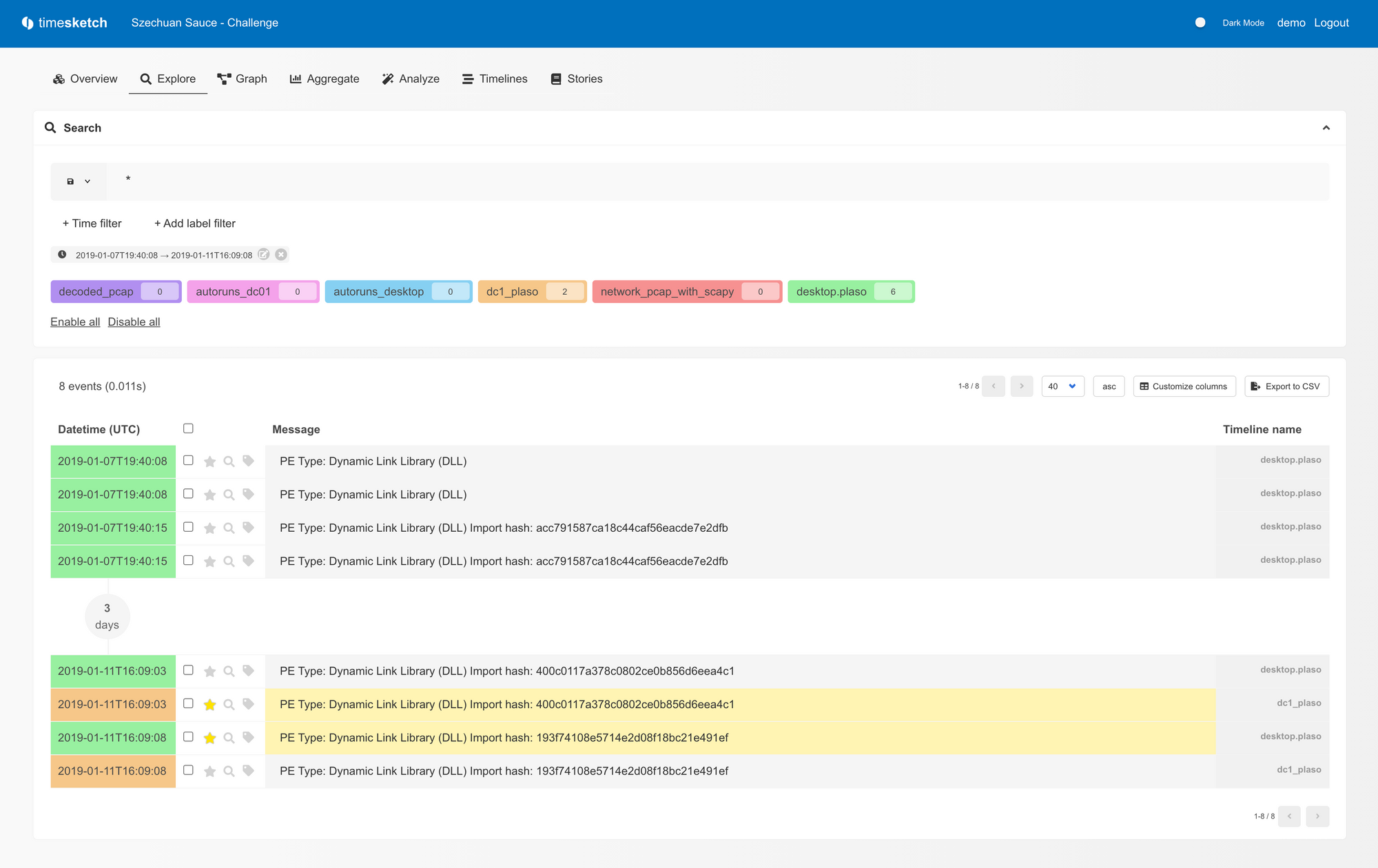Open the Stories tab

(577, 79)
